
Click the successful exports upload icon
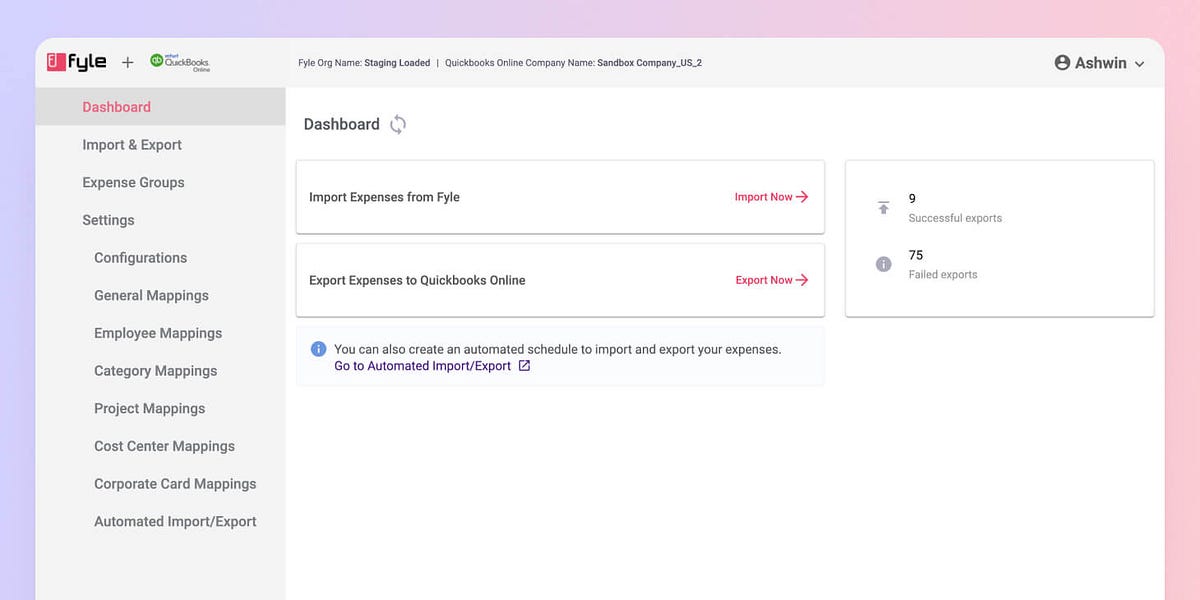(x=883, y=207)
